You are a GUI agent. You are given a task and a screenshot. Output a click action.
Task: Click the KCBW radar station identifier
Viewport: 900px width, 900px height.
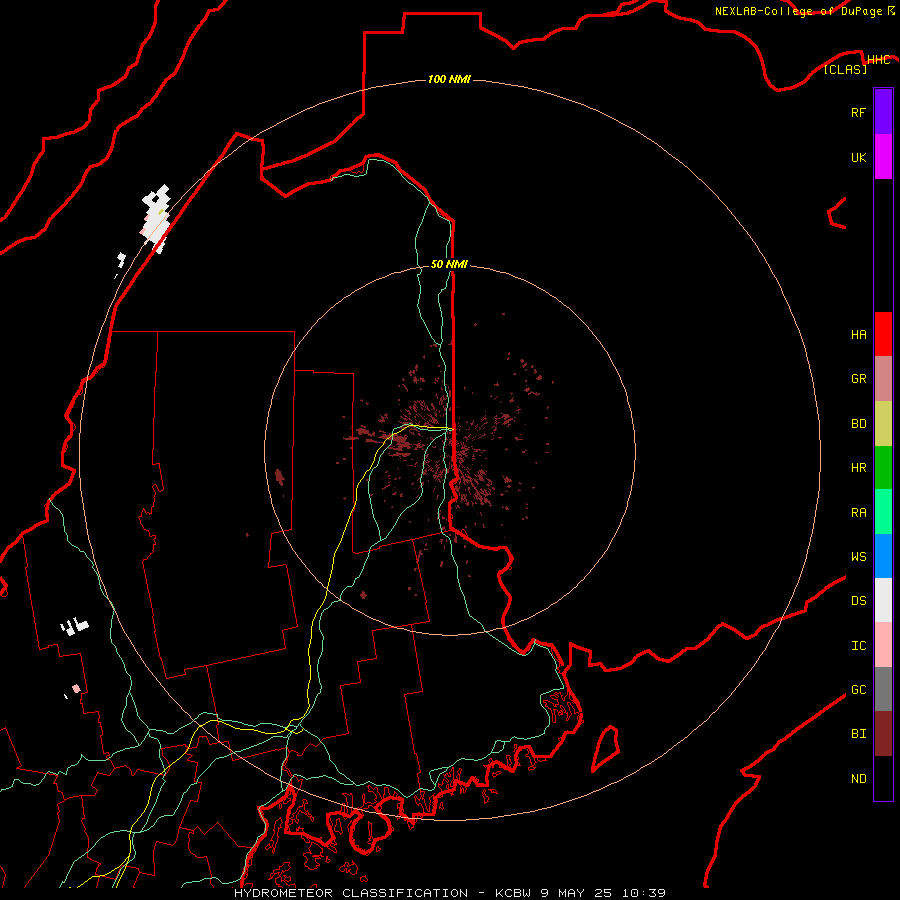[513, 893]
